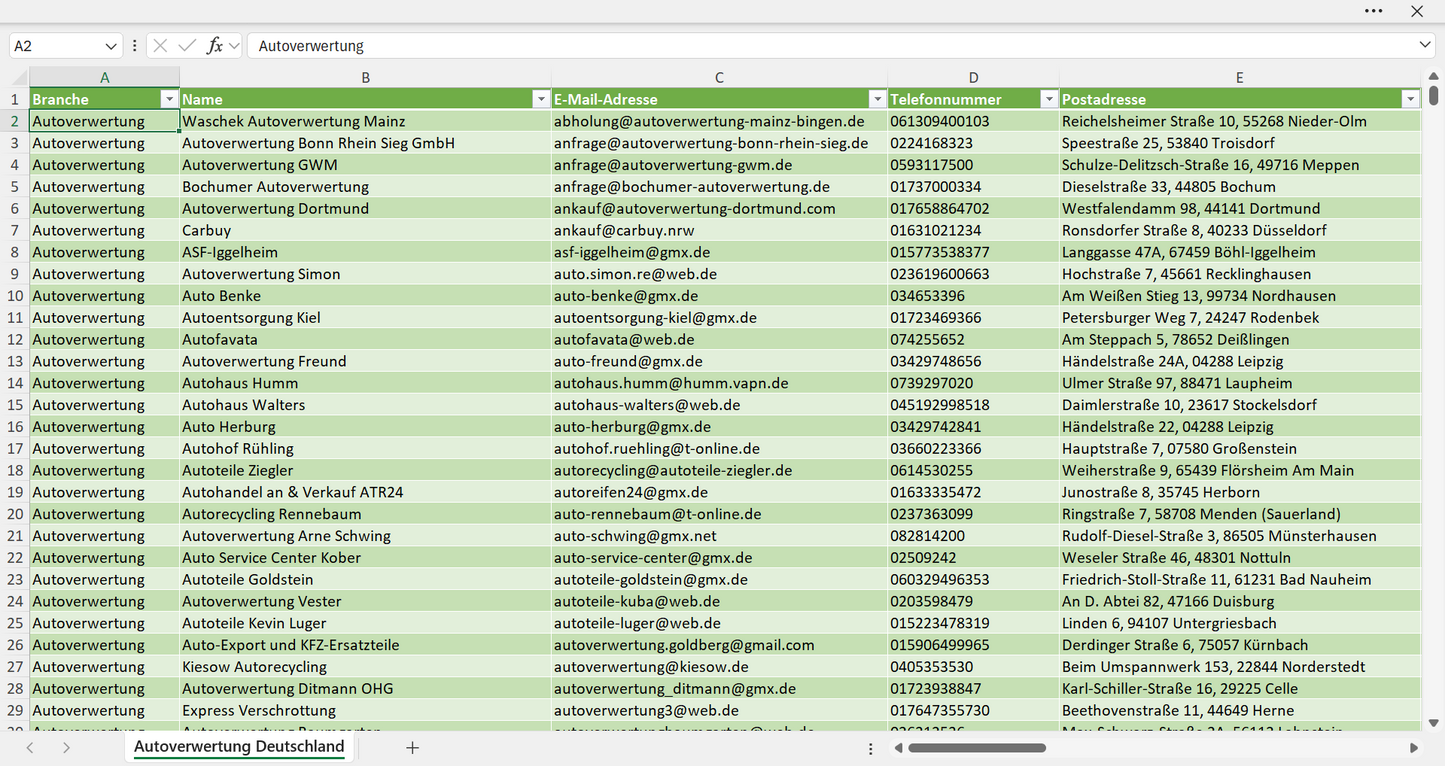
Task: Click cell Autohaus Humm
Action: pos(366,383)
